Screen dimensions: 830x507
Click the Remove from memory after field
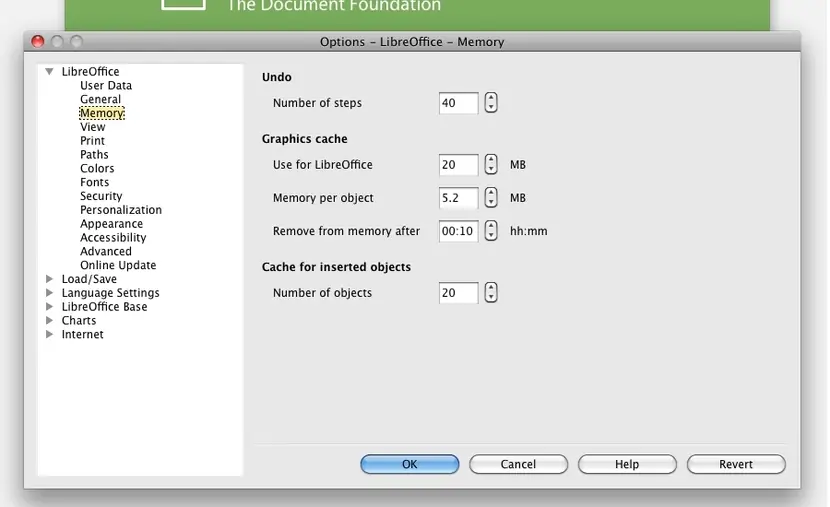tap(458, 231)
